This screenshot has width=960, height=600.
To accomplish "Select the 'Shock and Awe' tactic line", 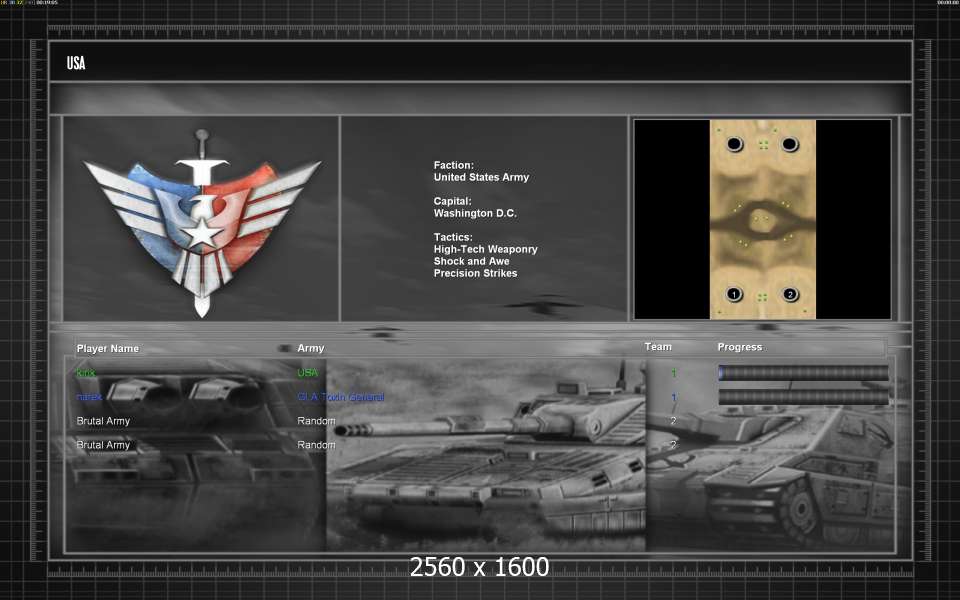I will pyautogui.click(x=471, y=261).
